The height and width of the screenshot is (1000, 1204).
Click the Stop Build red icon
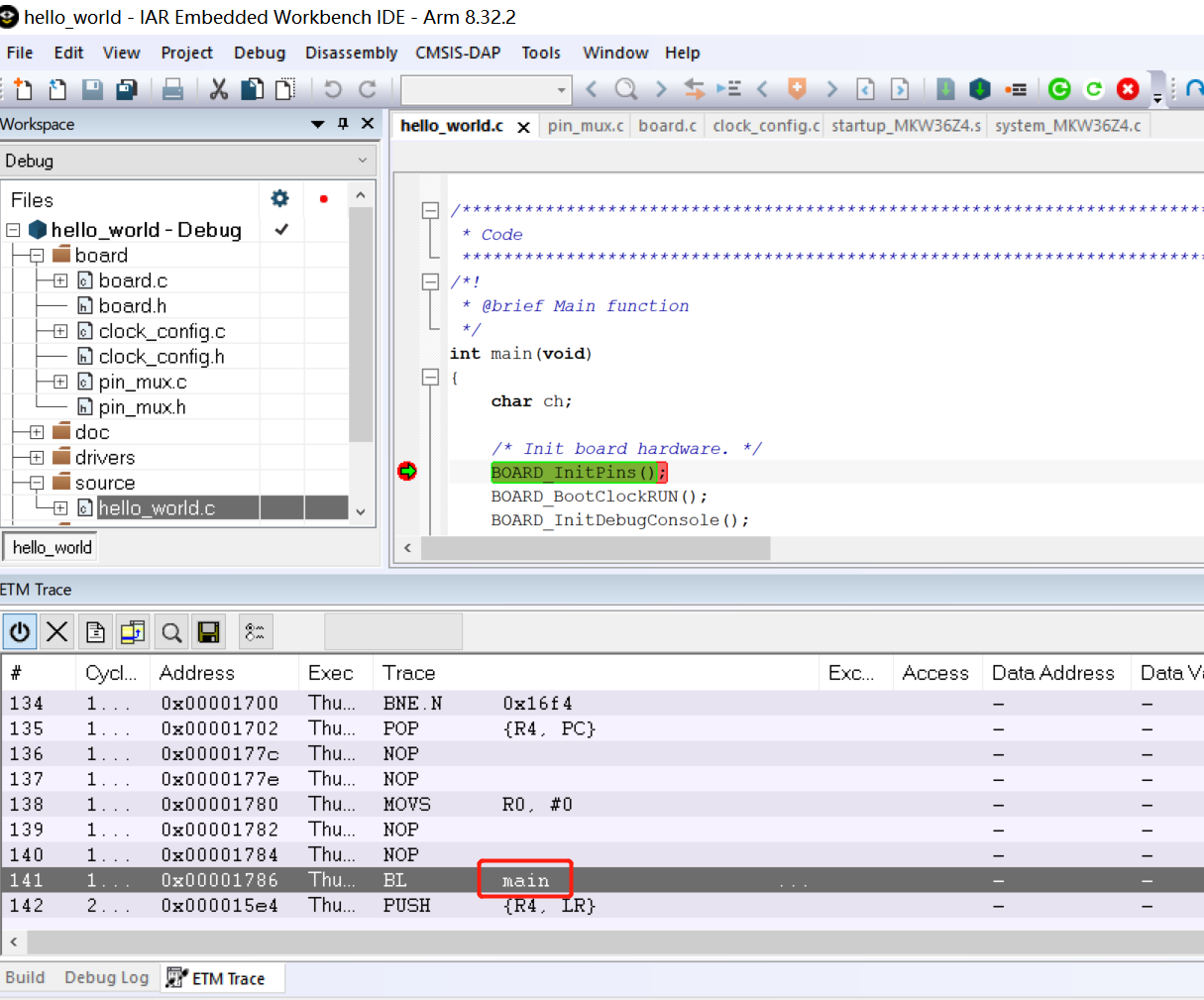click(x=1128, y=88)
